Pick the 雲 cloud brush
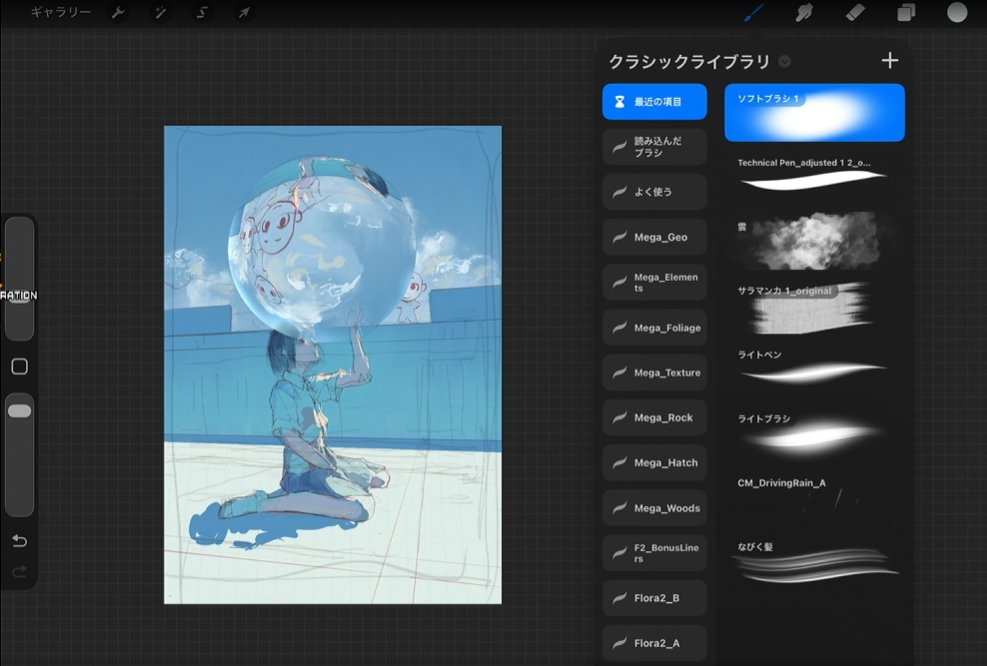This screenshot has width=987, height=666. [x=815, y=241]
